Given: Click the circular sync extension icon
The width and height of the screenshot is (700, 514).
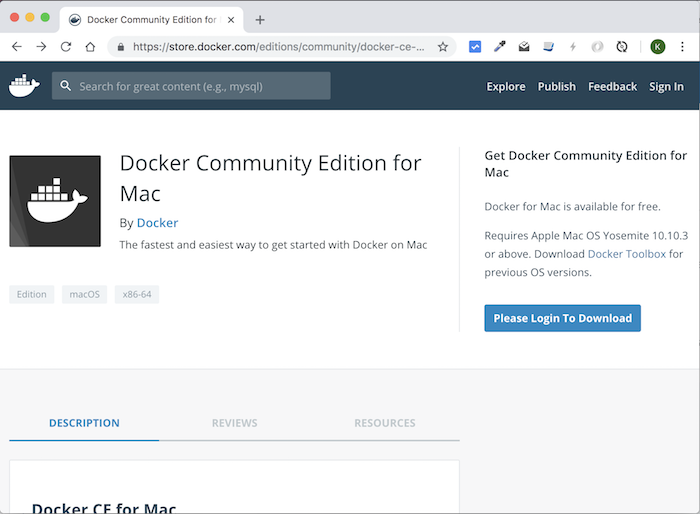Looking at the screenshot, I should pos(622,46).
